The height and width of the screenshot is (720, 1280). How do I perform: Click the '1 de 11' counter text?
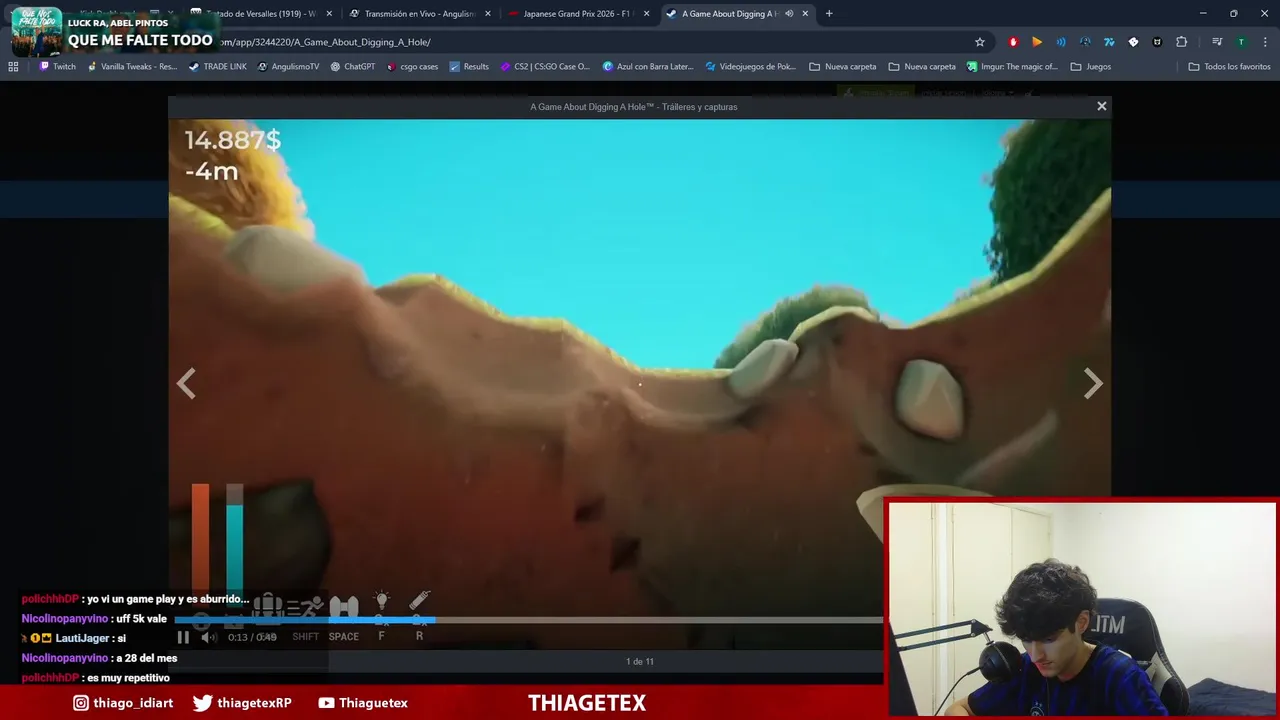tap(639, 661)
